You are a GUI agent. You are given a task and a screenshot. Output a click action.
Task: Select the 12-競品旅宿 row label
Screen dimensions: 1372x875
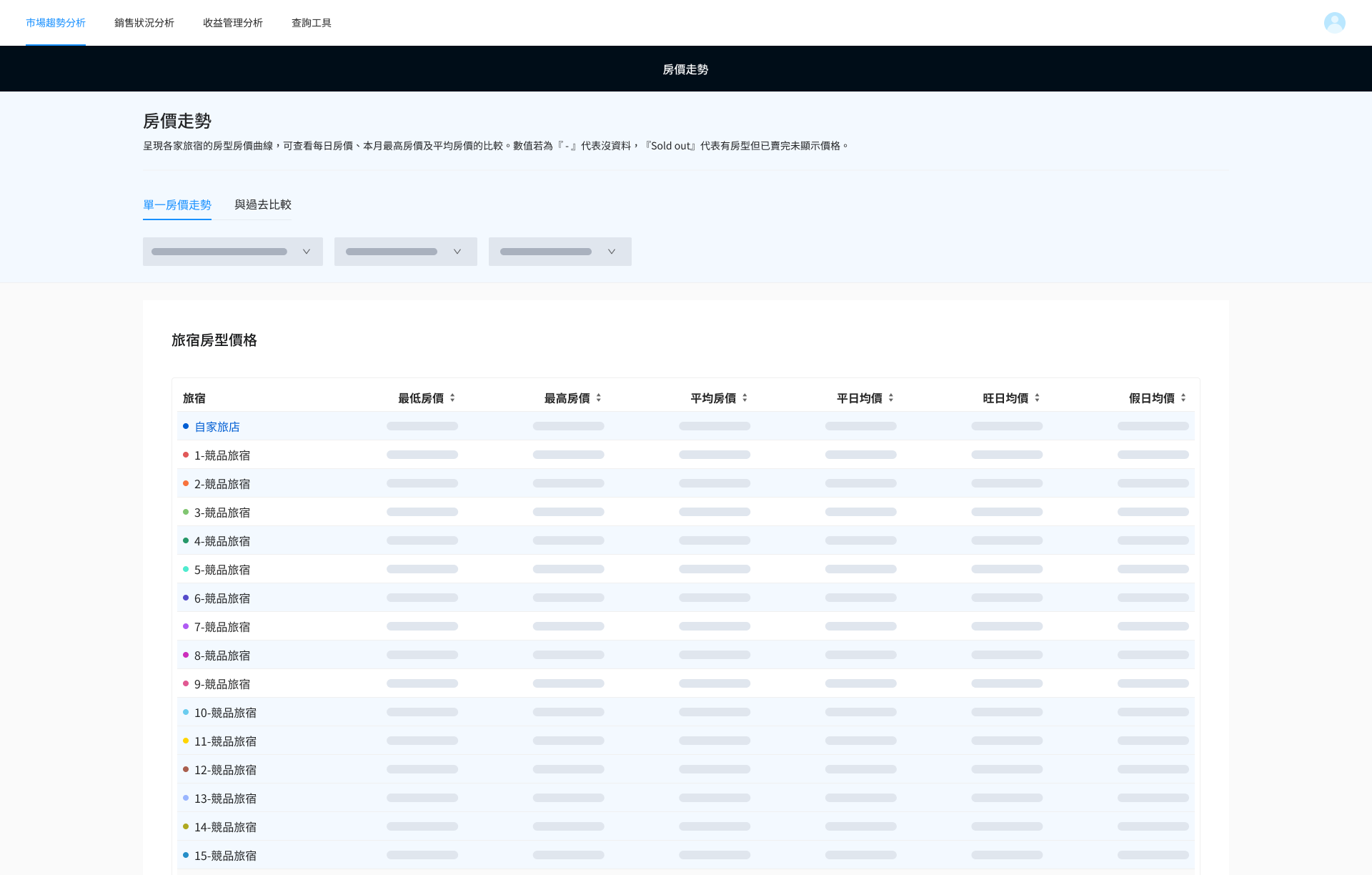[225, 770]
